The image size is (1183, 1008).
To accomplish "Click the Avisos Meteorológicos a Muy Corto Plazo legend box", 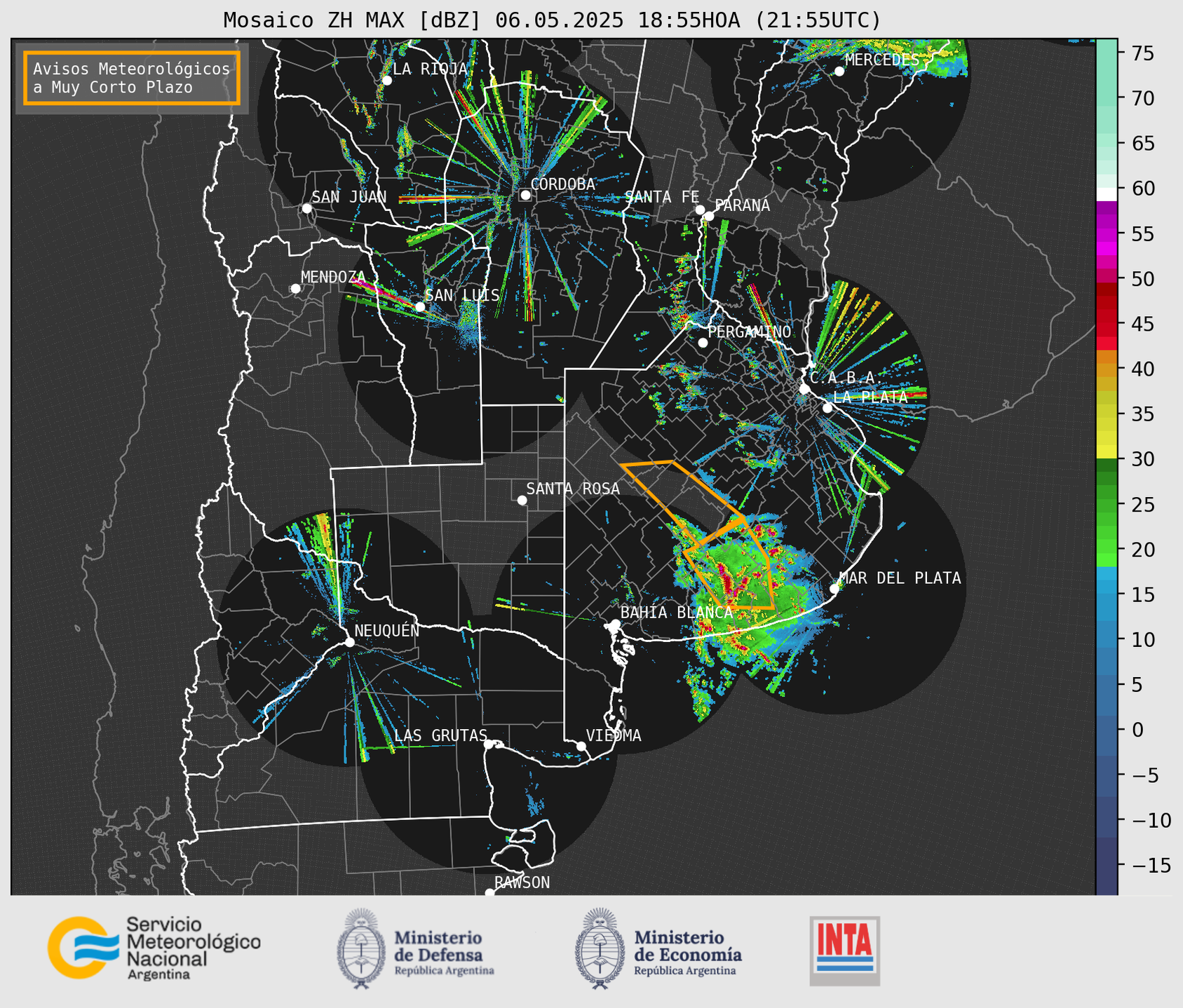I will click(132, 78).
